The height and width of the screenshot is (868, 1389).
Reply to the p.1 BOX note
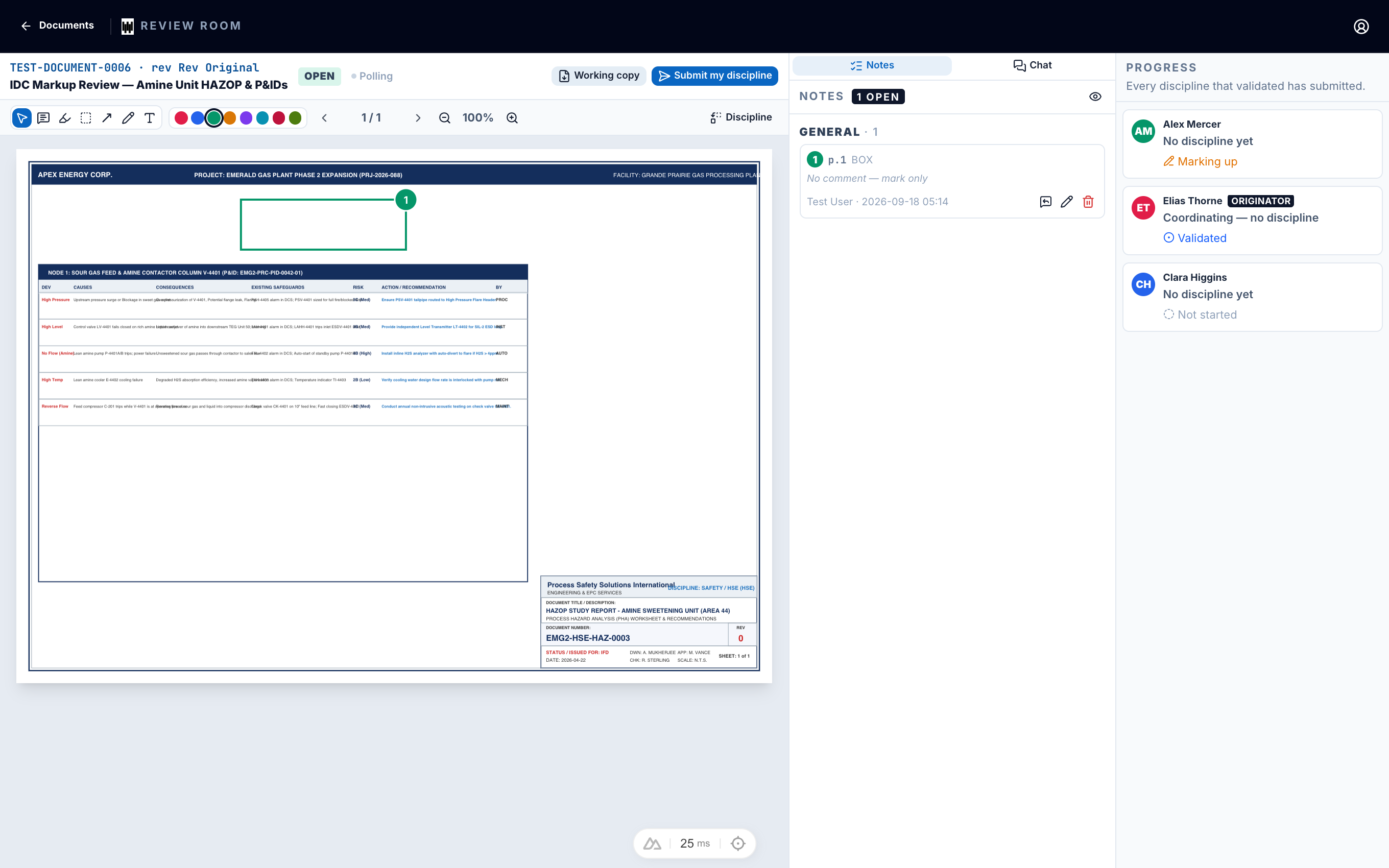(x=1045, y=202)
